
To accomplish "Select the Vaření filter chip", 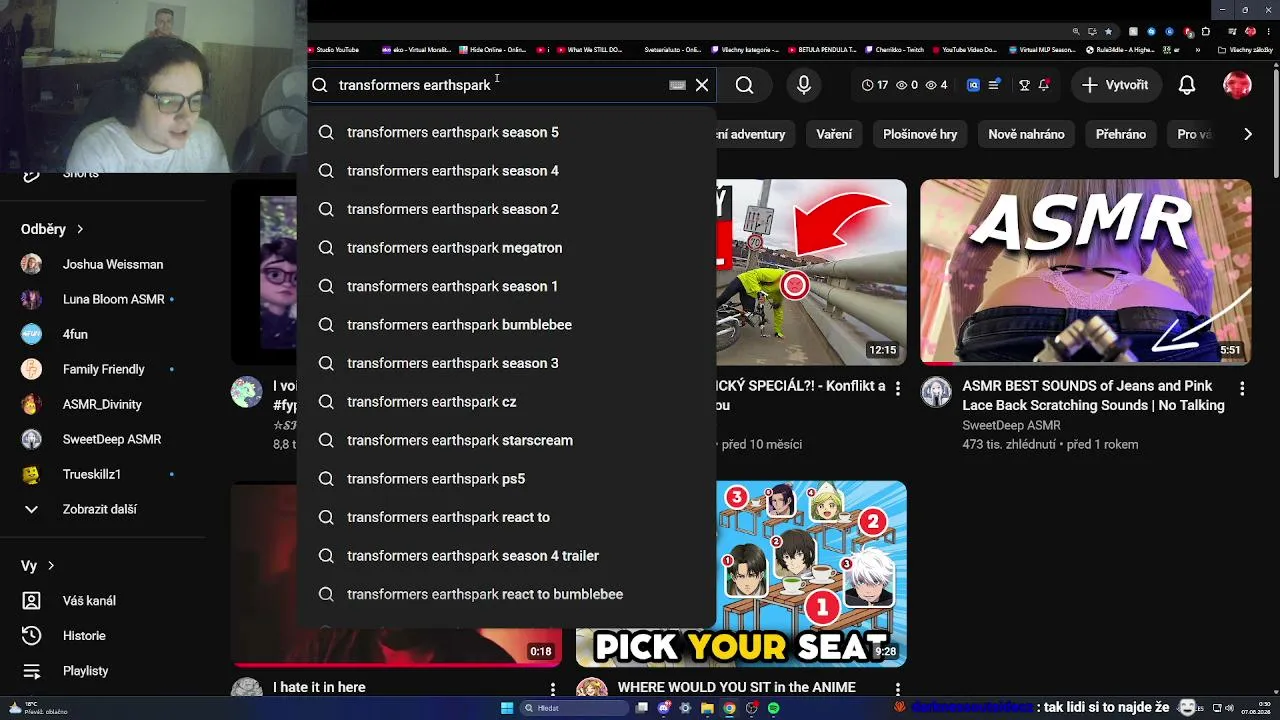I will click(x=834, y=134).
